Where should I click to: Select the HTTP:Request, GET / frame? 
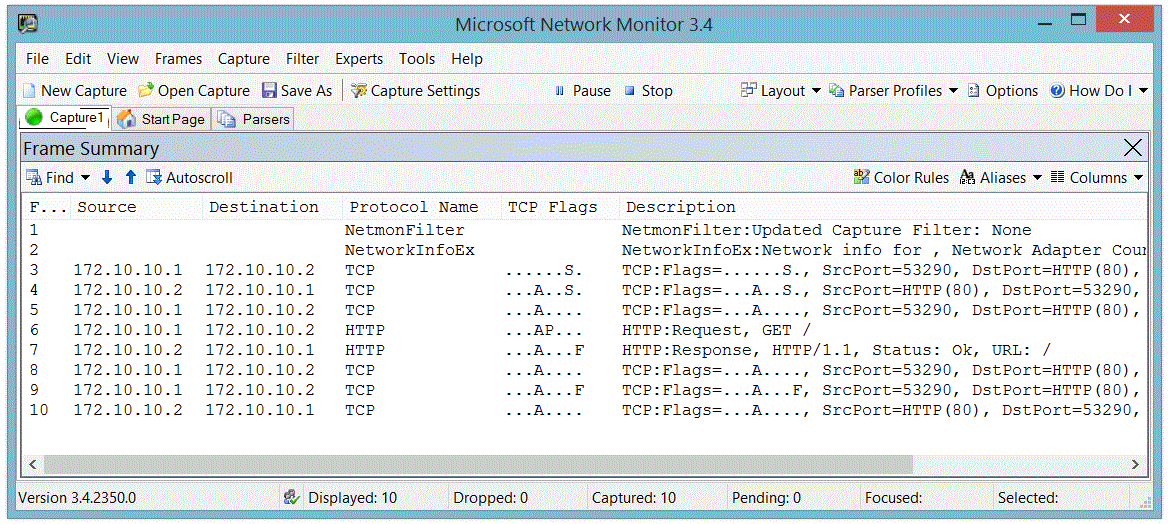pyautogui.click(x=585, y=330)
